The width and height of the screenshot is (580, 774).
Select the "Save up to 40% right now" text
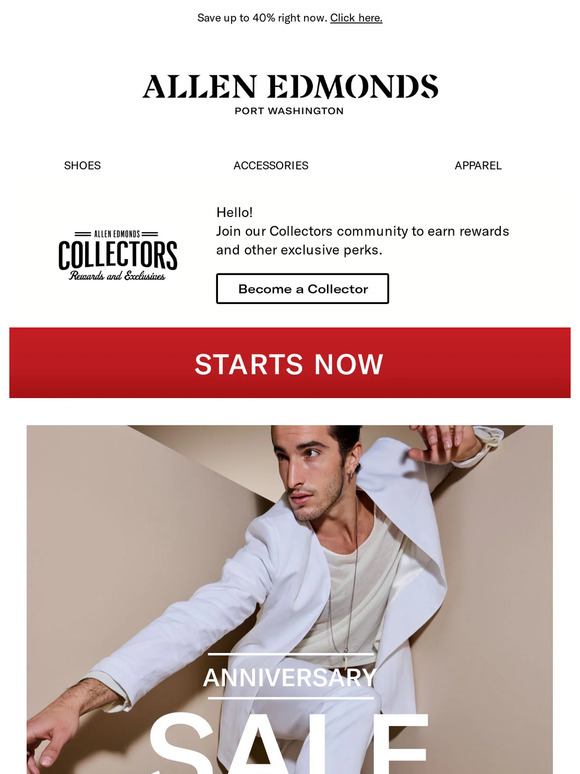(262, 18)
